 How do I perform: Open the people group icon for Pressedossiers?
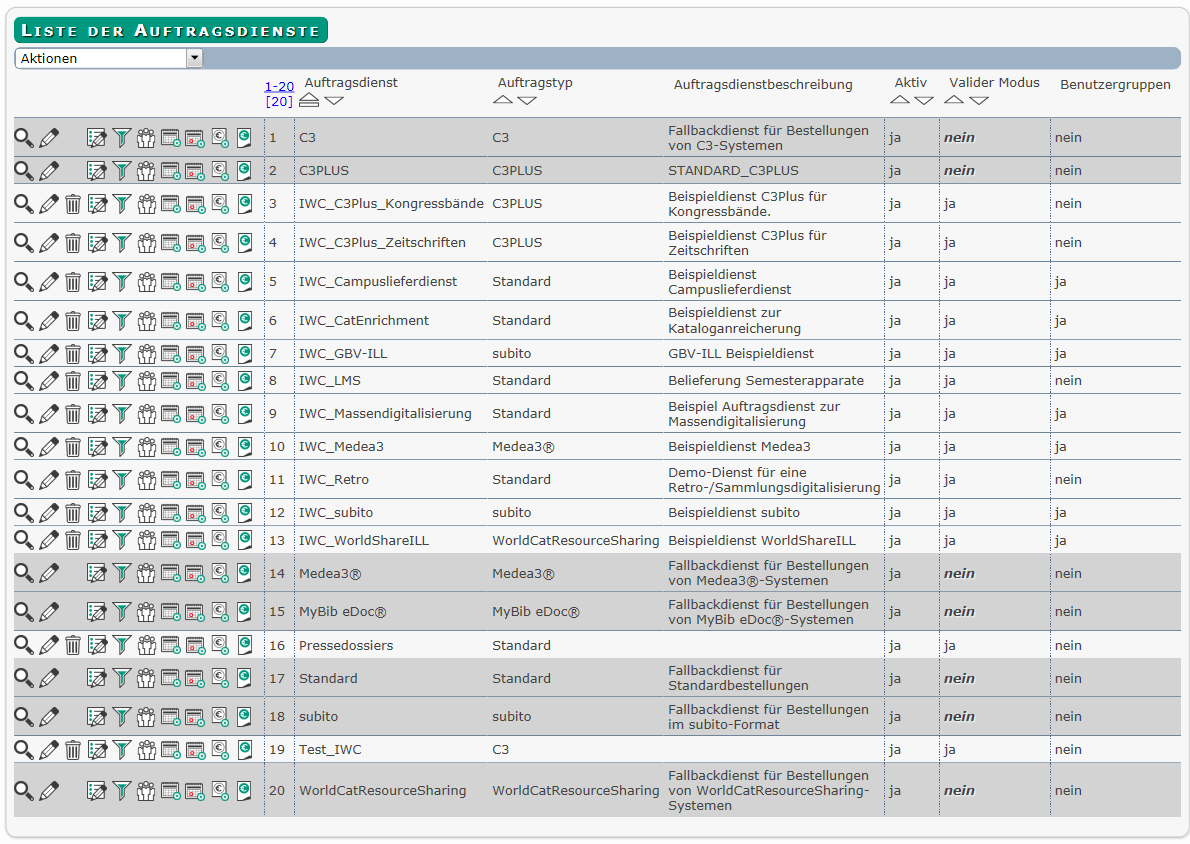click(x=146, y=645)
